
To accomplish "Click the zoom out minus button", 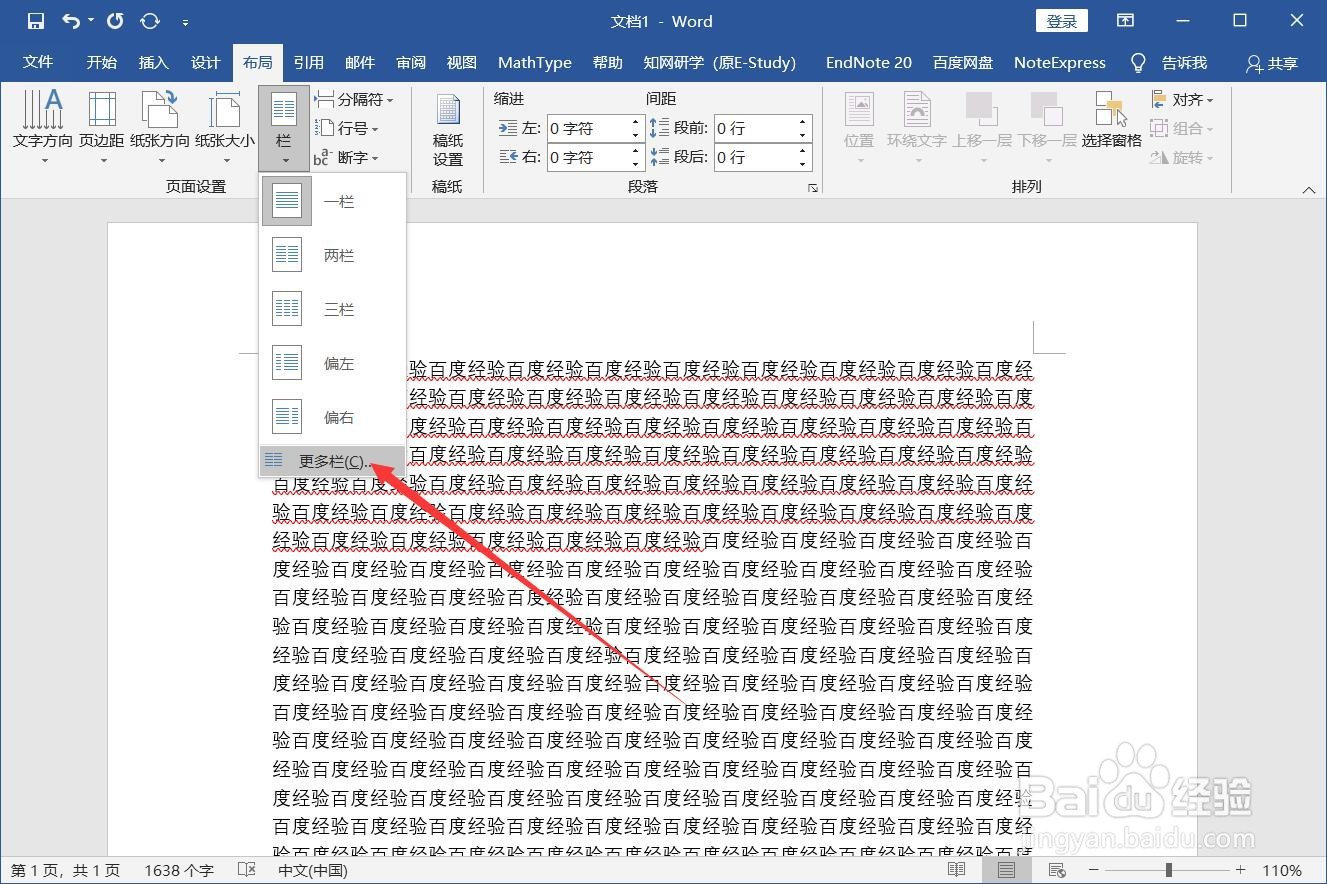I will (x=1094, y=870).
